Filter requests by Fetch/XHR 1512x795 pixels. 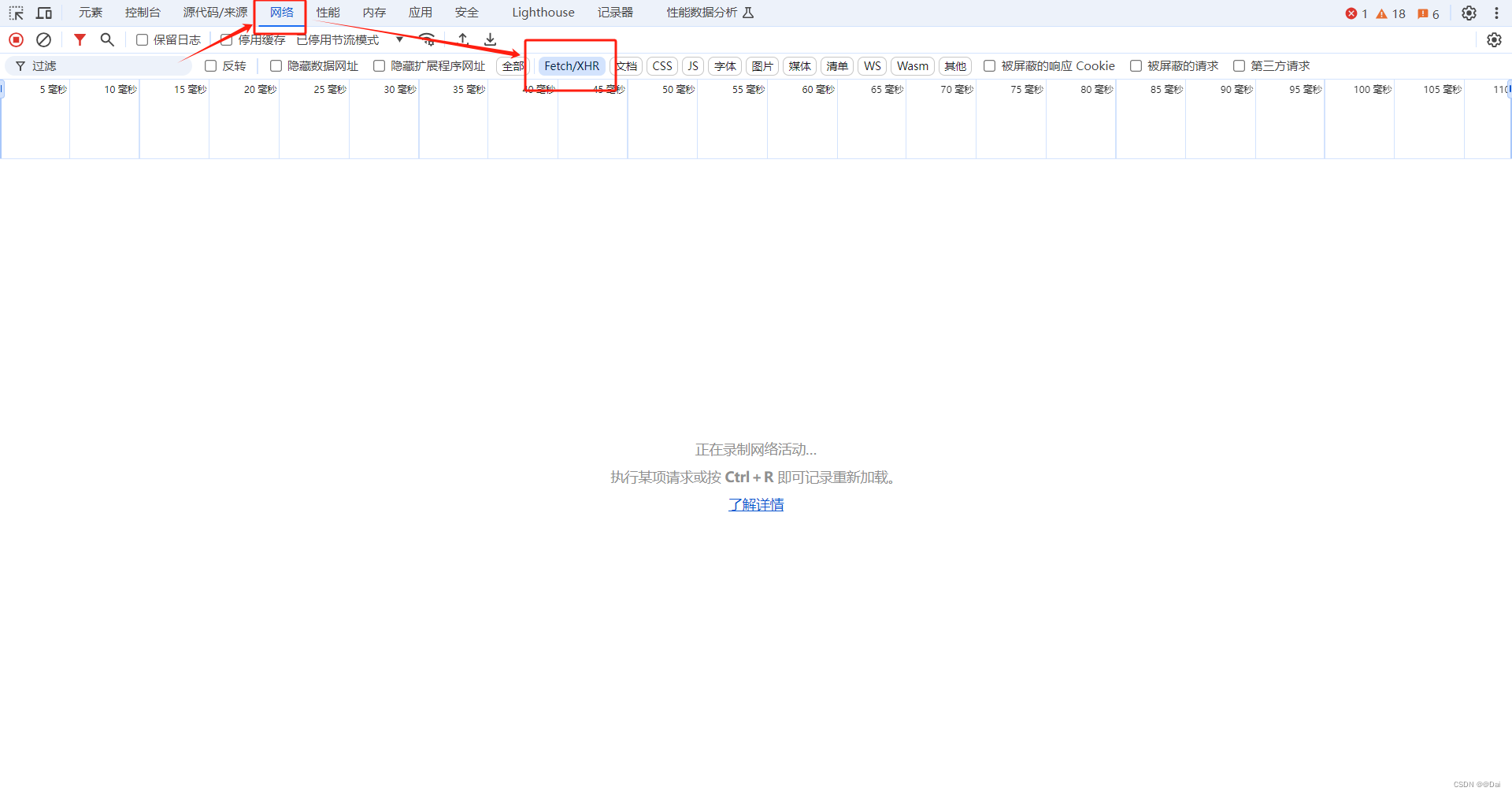click(572, 66)
